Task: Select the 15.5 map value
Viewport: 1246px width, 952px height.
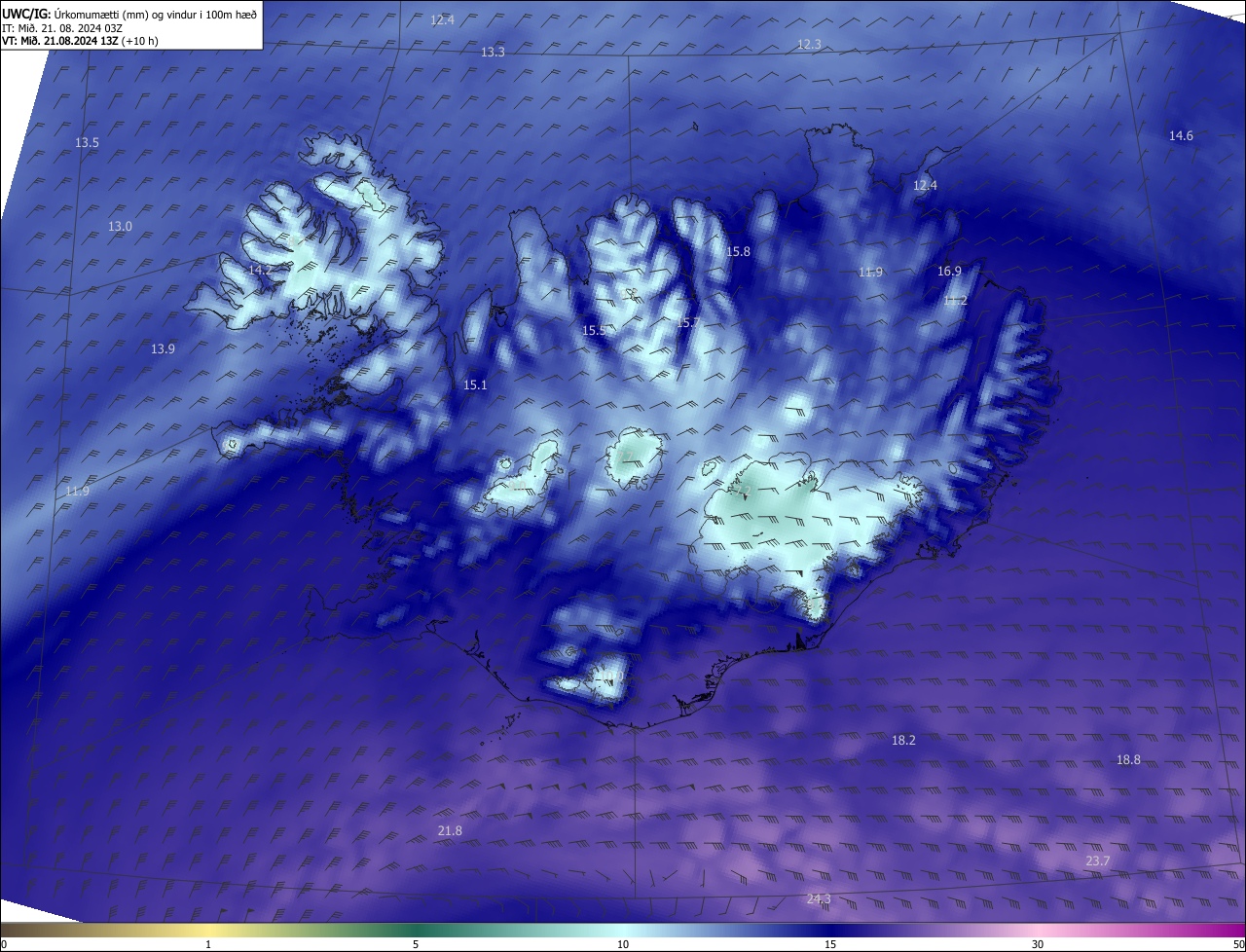Action: tap(594, 331)
